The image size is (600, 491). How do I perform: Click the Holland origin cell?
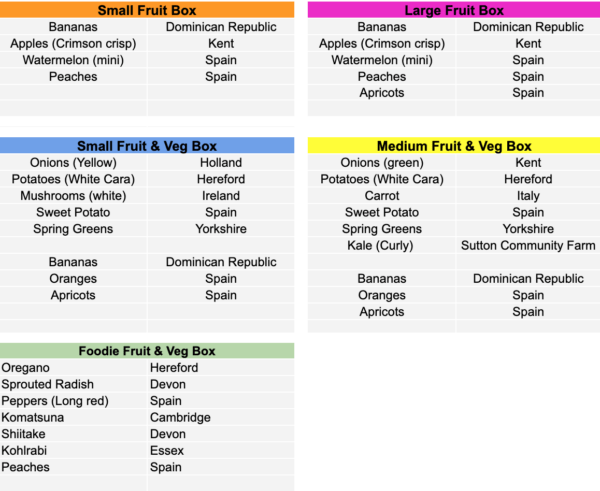(x=221, y=163)
